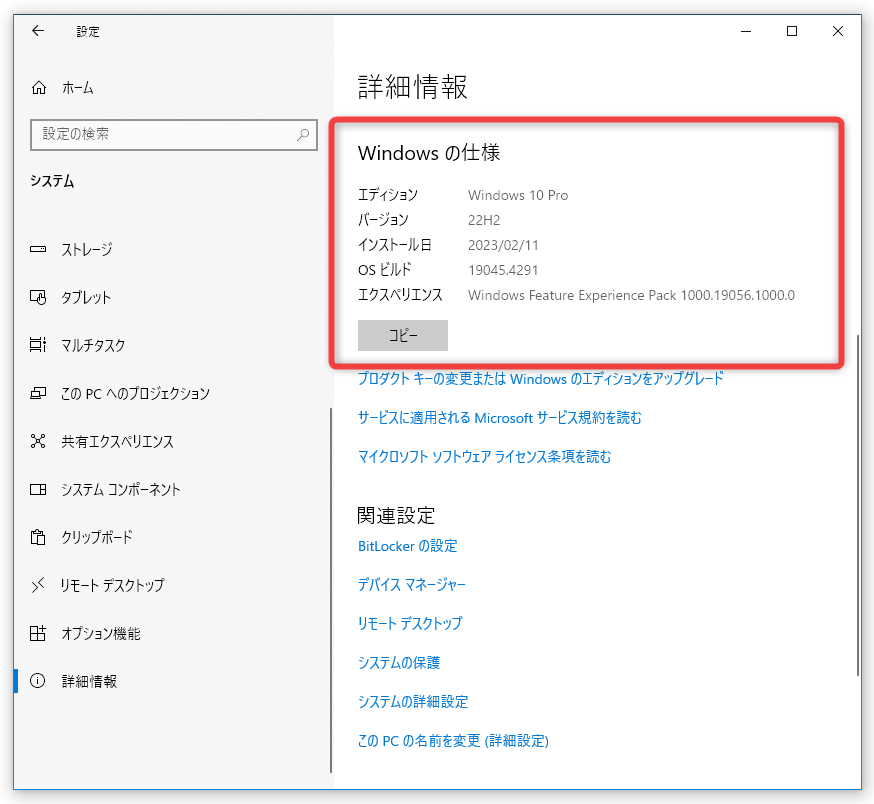Open リモート デスクトップ related settings link

(410, 623)
